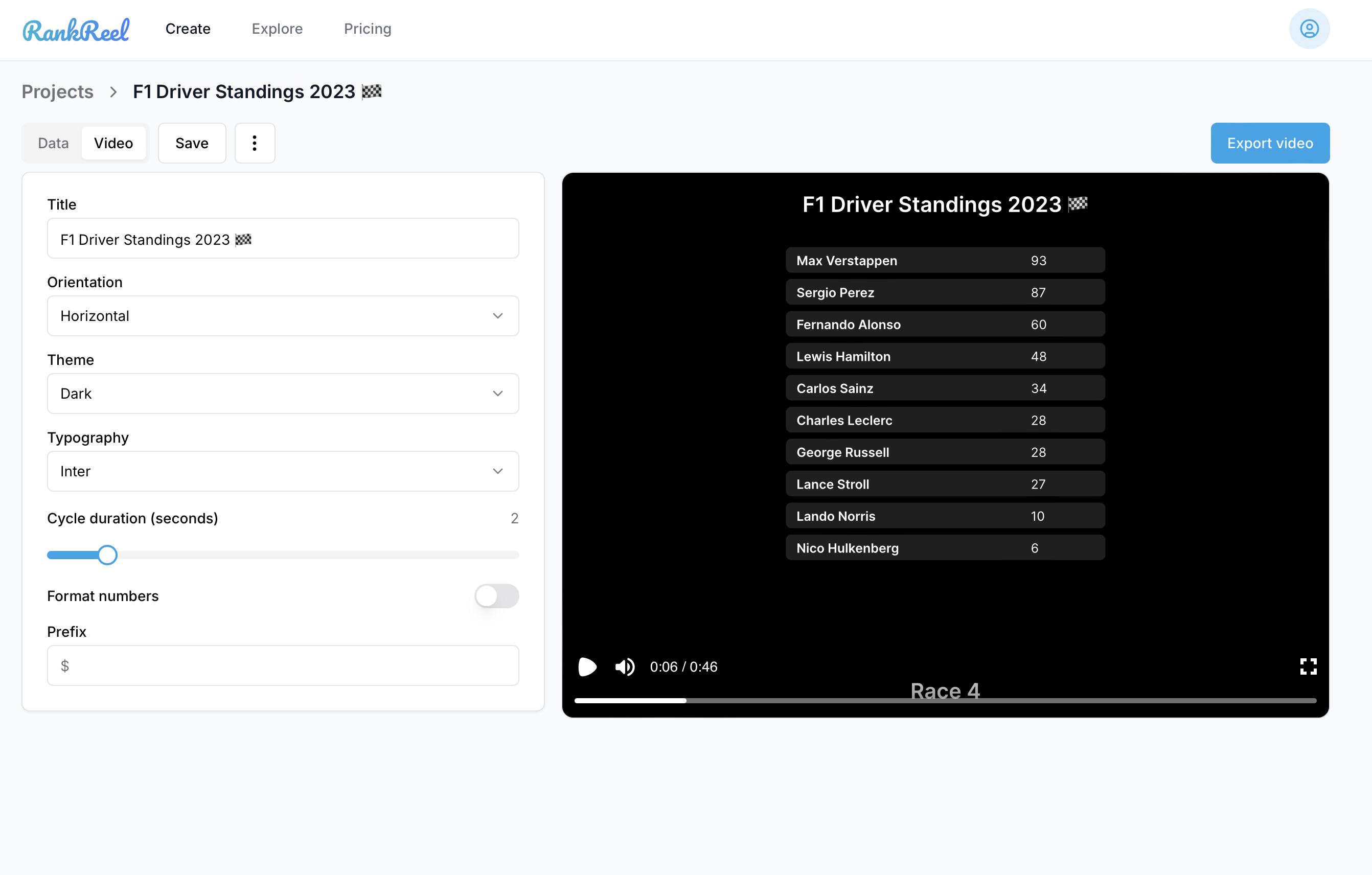This screenshot has width=1372, height=875.
Task: Click the Title input field
Action: 283,238
